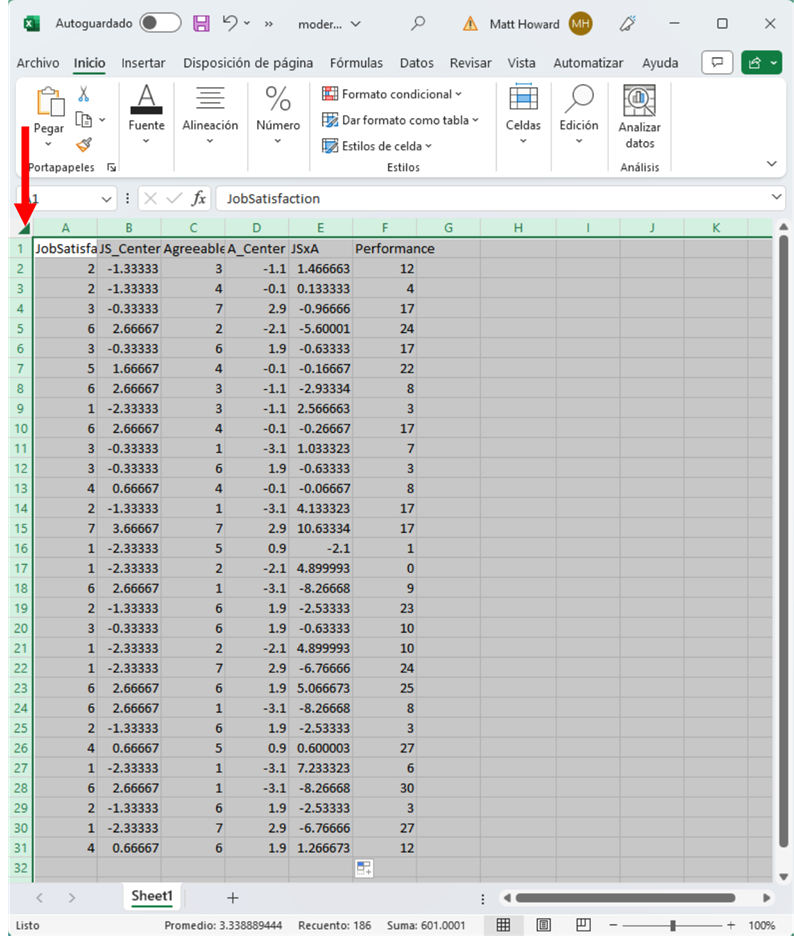Image resolution: width=794 pixels, height=936 pixels.
Task: Expand the Formato condicional dropdown
Action: (x=392, y=94)
